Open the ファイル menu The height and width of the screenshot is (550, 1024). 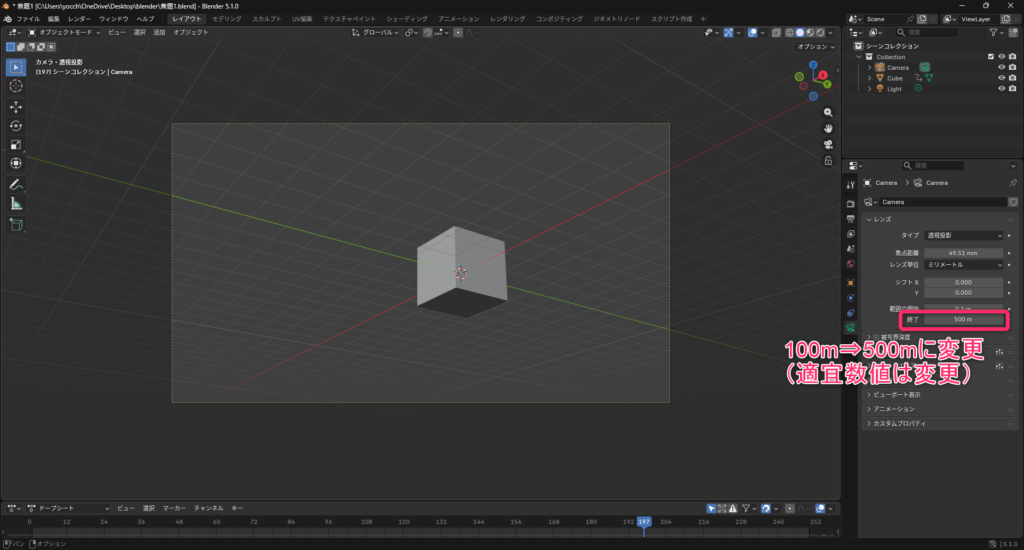click(x=28, y=19)
